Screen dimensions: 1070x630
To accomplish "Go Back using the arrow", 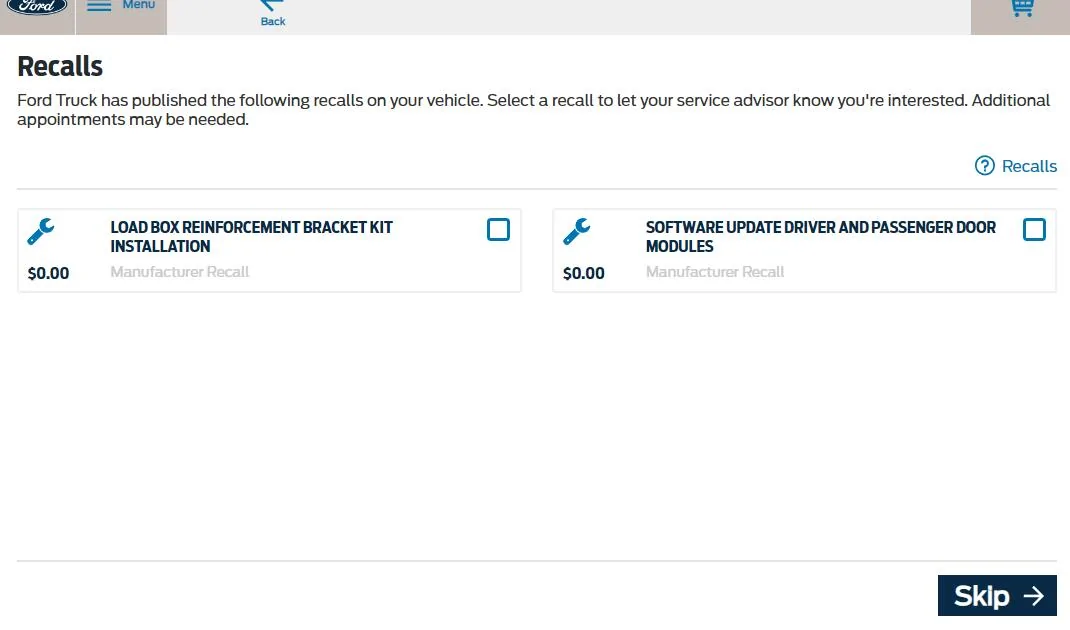I will coord(273,12).
